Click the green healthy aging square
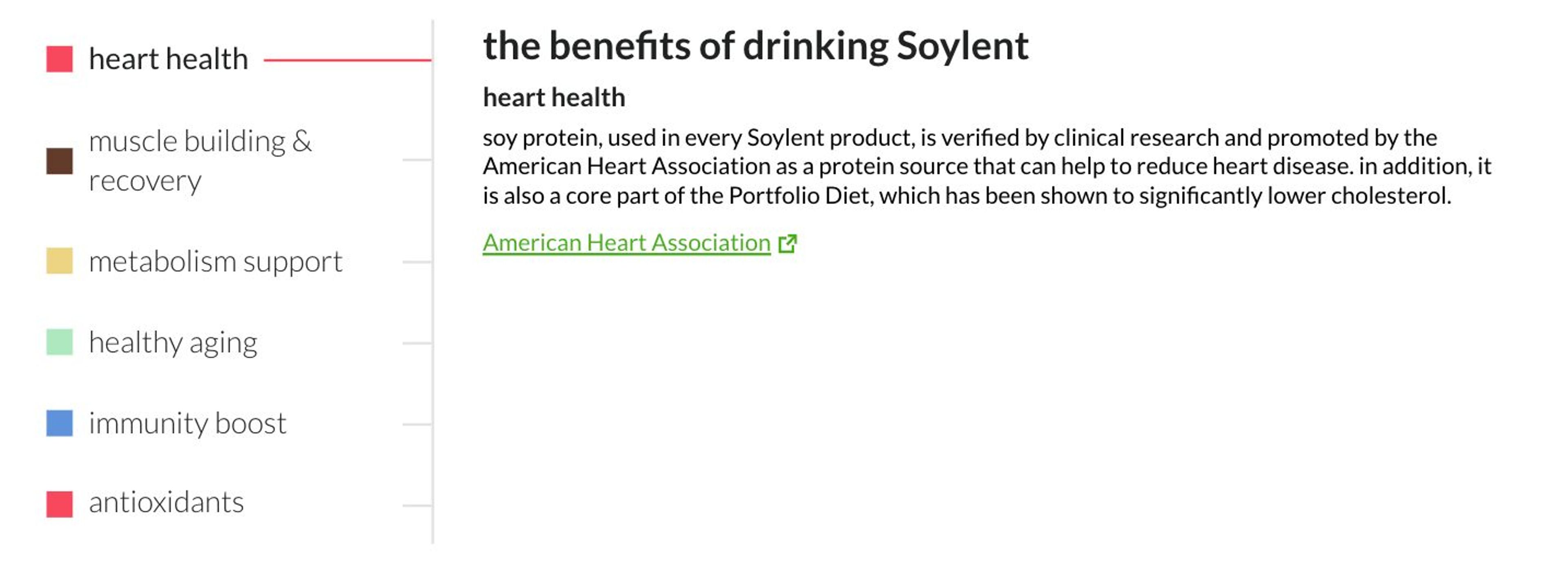 click(x=59, y=343)
